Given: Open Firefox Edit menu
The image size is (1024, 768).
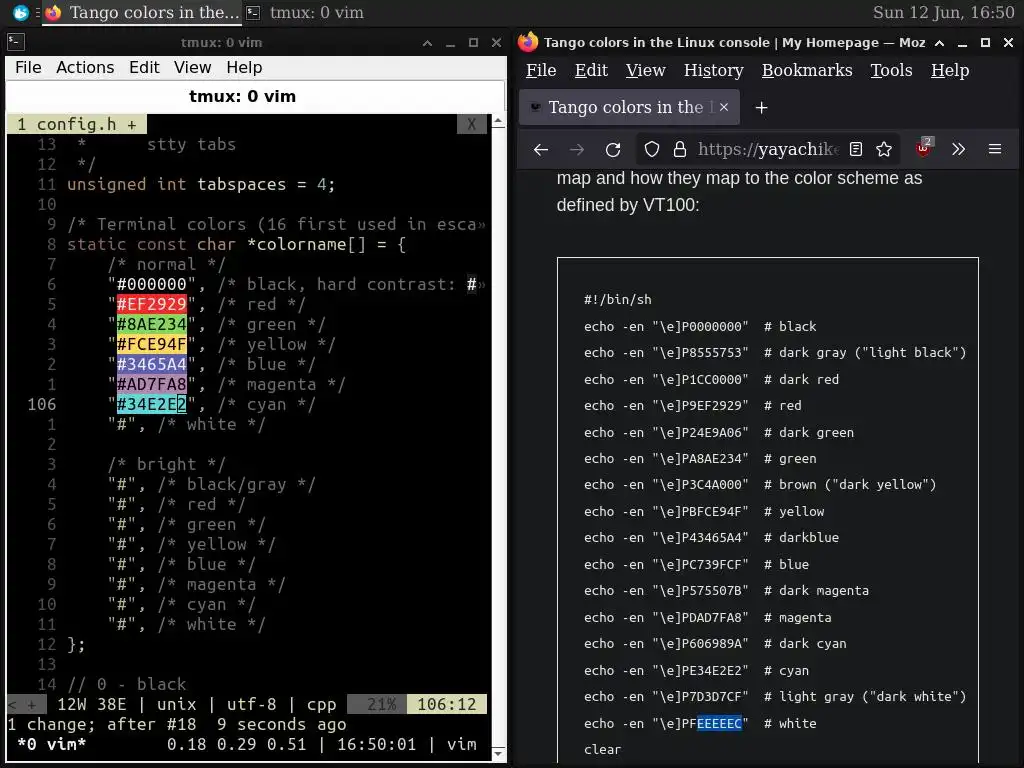Looking at the screenshot, I should (591, 70).
